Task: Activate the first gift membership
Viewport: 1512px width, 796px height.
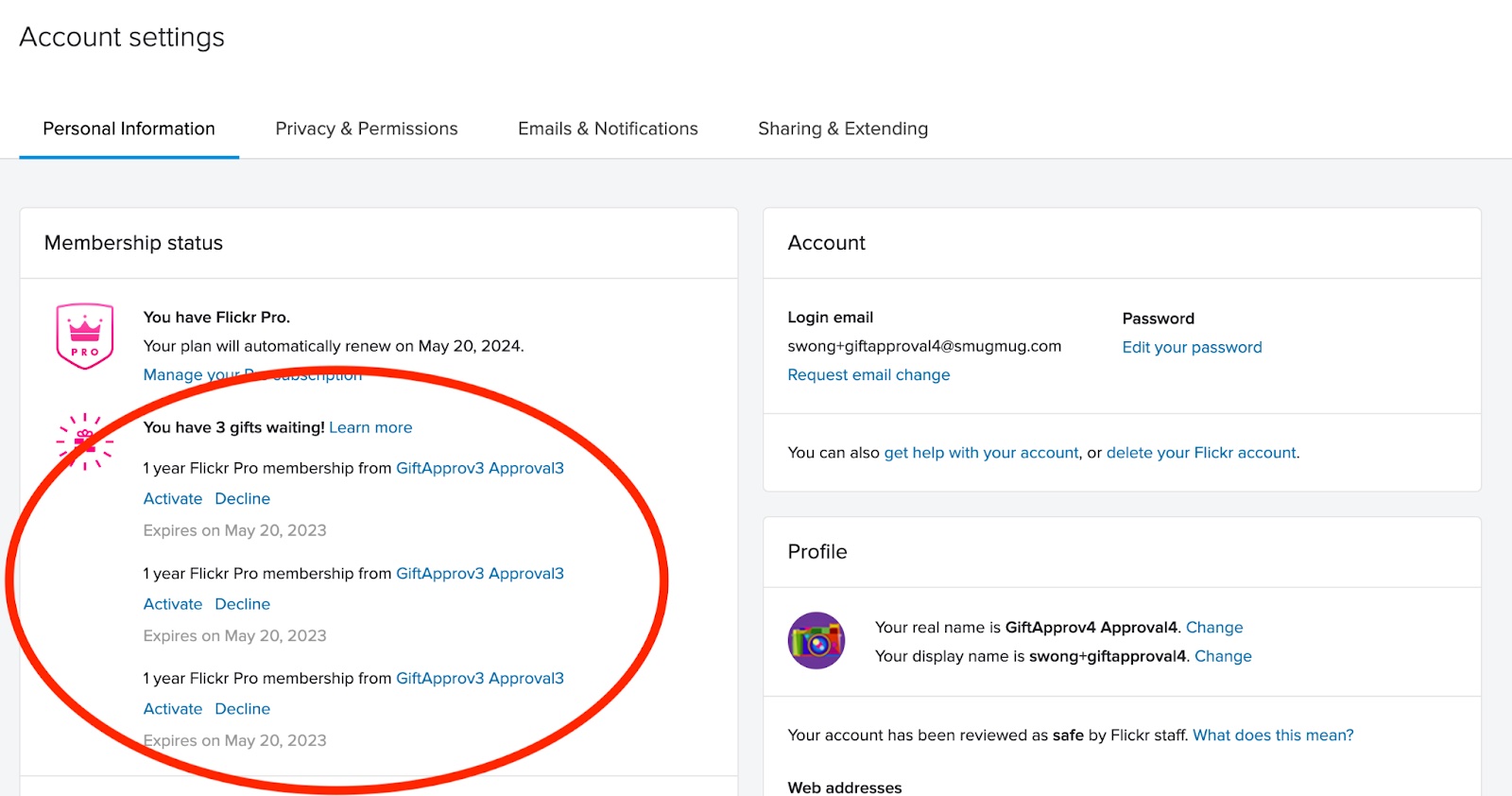Action: [173, 498]
